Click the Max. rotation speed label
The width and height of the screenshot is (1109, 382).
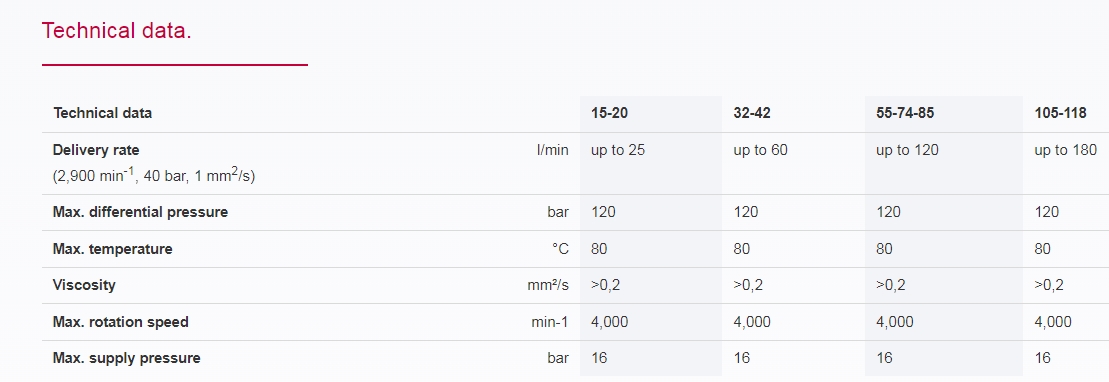[x=121, y=322]
